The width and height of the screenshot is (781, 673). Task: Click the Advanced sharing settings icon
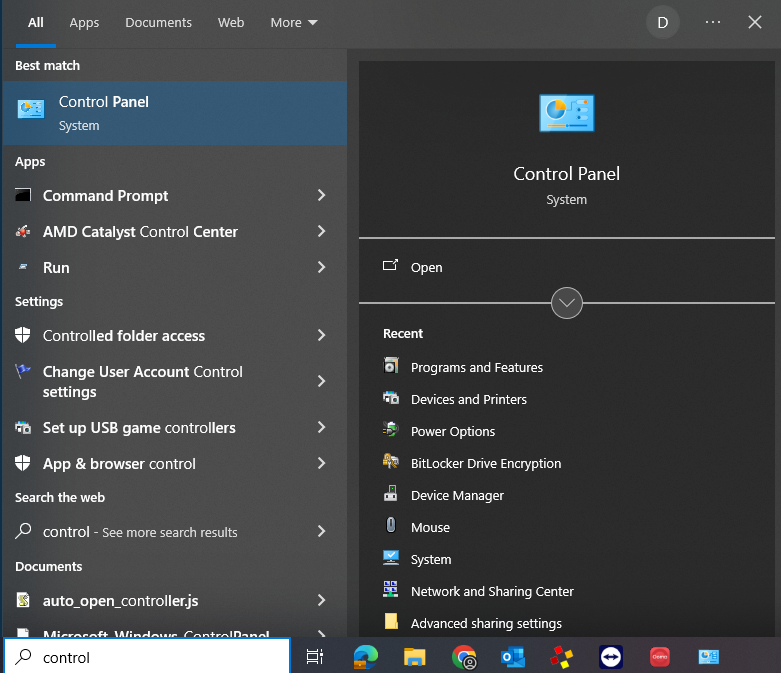tap(391, 621)
